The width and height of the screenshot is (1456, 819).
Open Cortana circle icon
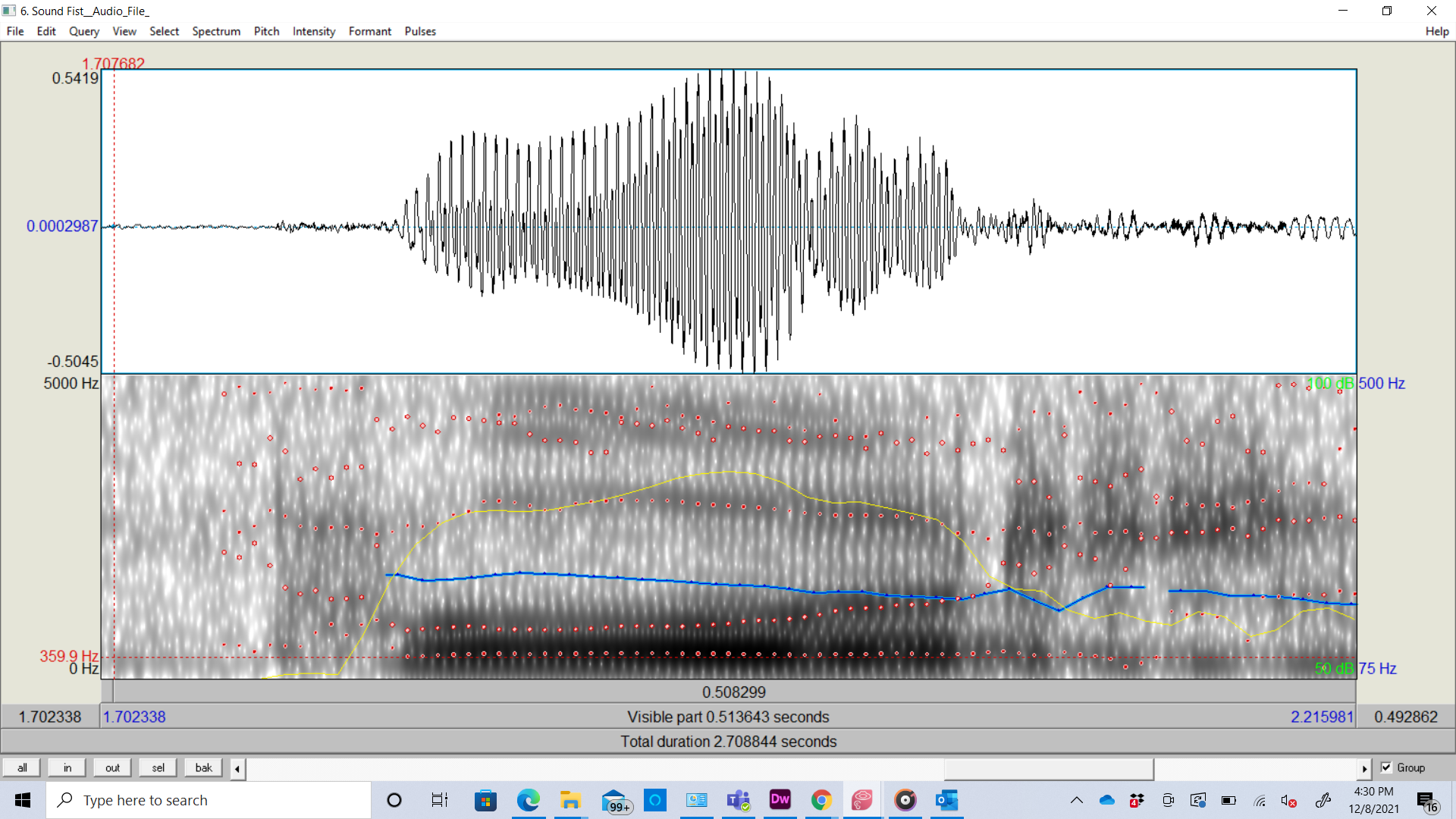394,800
